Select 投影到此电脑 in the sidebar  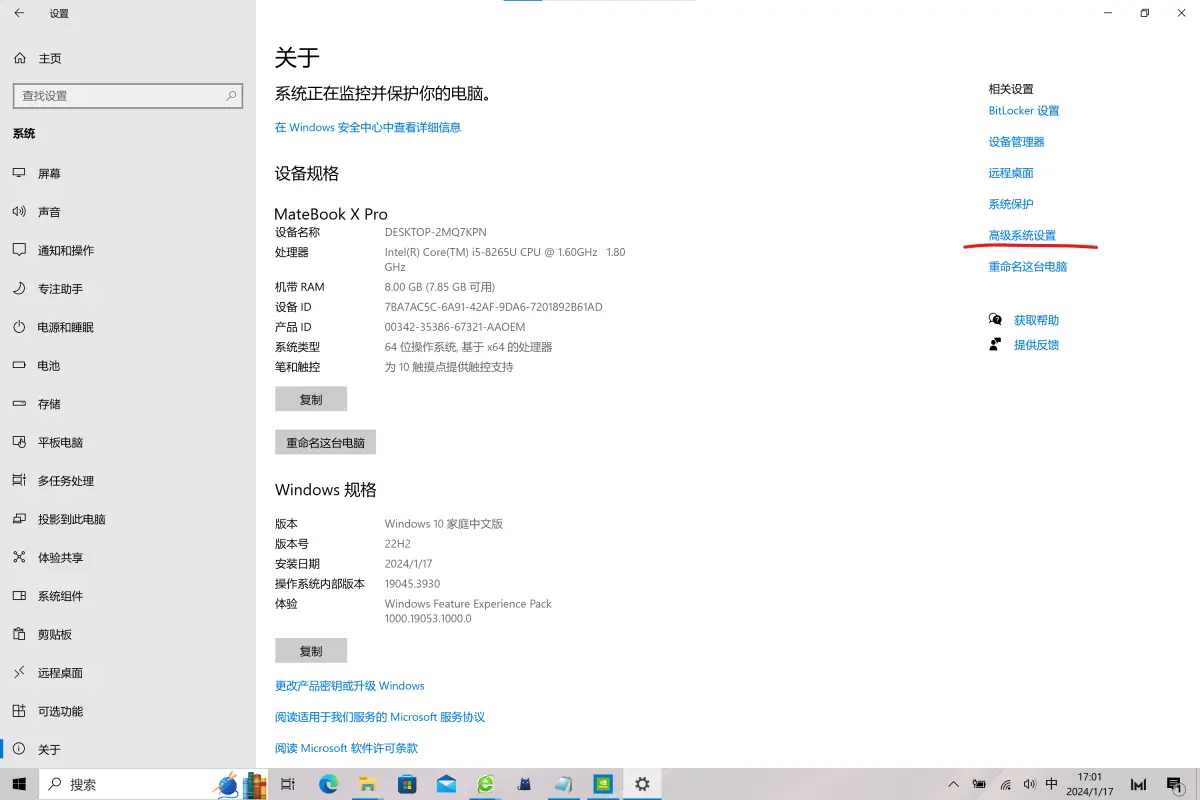(x=128, y=519)
